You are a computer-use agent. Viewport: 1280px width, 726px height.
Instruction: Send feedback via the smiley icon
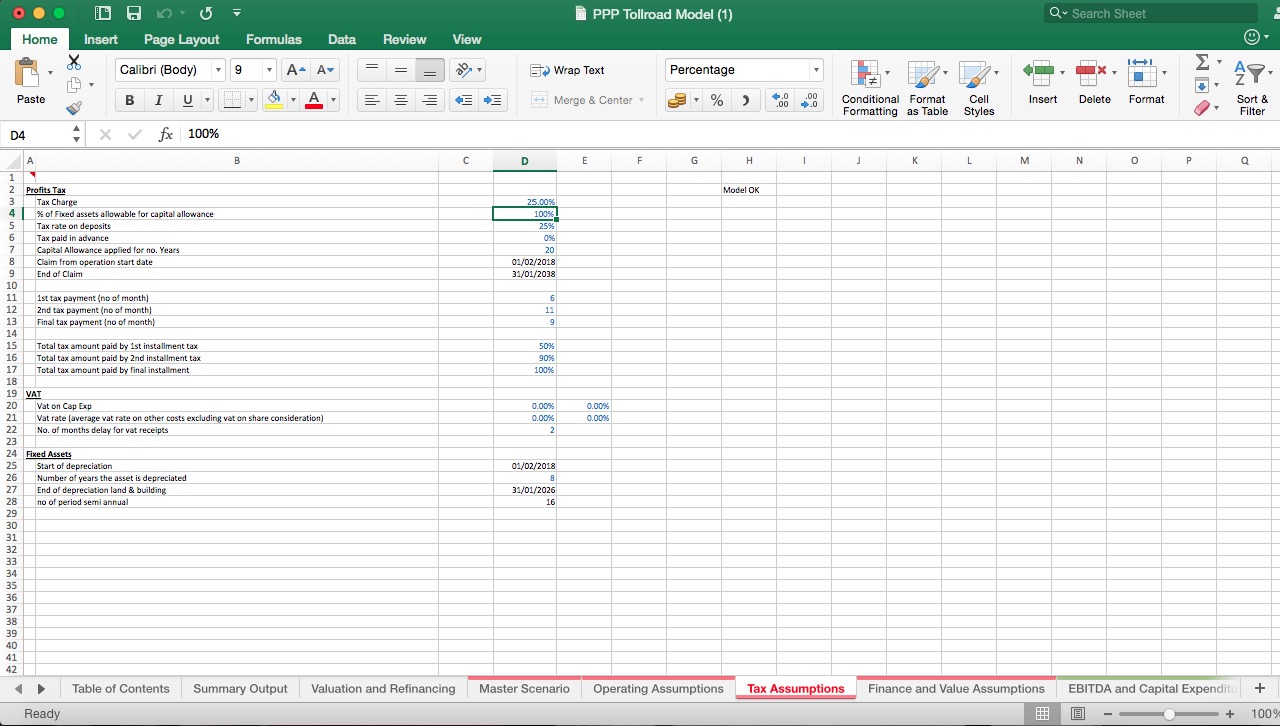point(1251,37)
